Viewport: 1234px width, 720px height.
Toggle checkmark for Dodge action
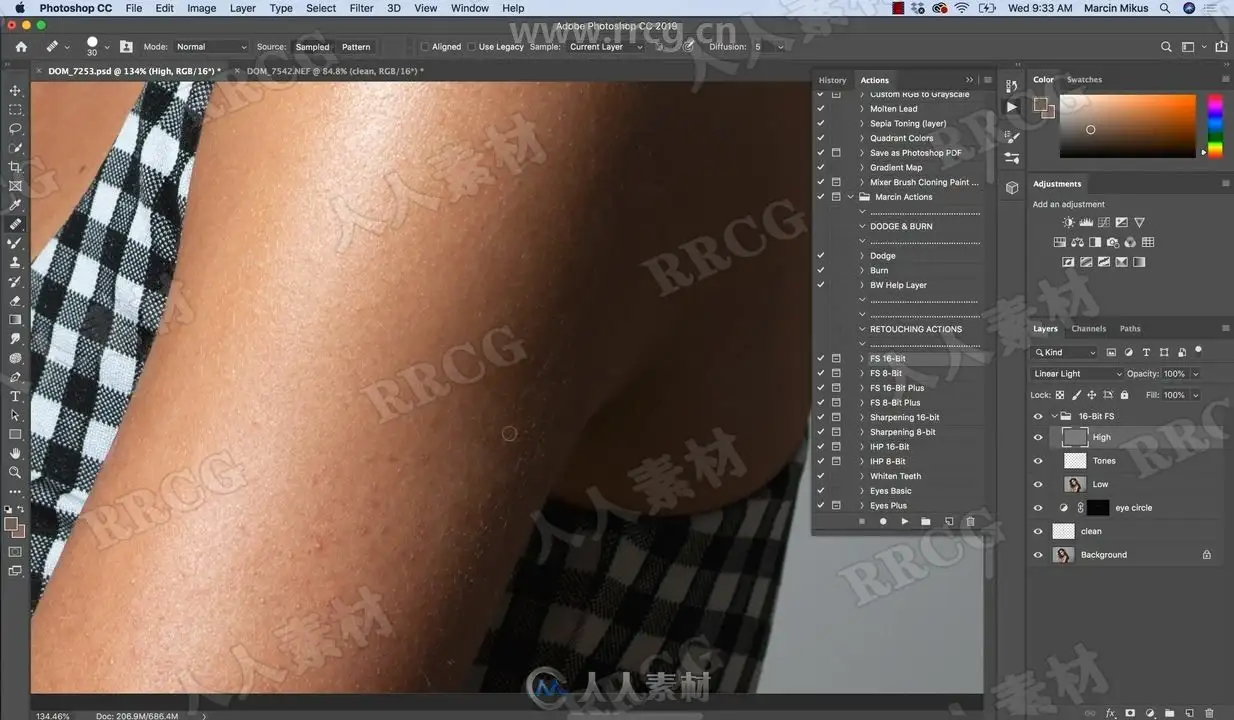coord(821,256)
